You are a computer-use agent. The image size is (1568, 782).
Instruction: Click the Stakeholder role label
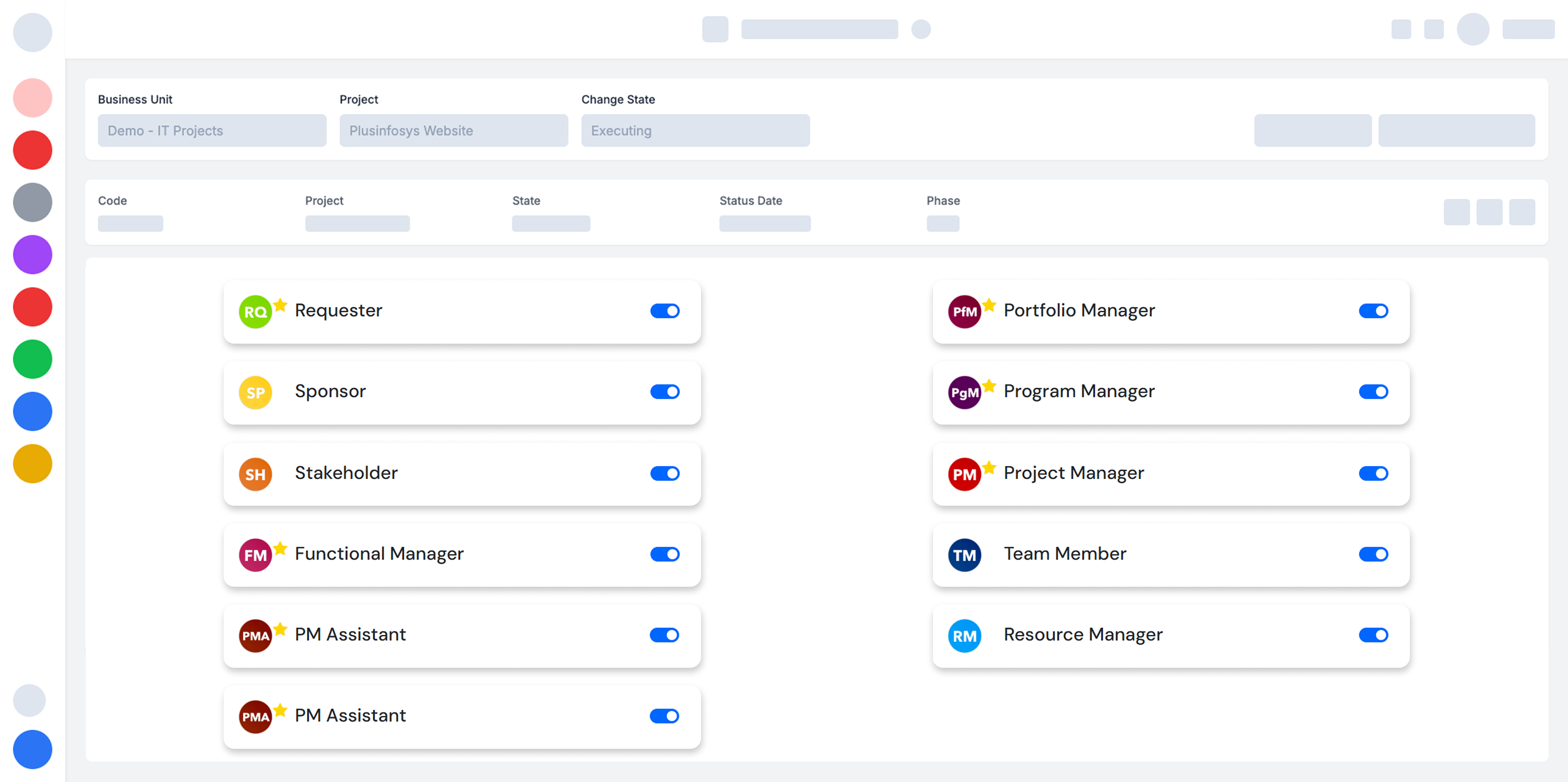346,473
